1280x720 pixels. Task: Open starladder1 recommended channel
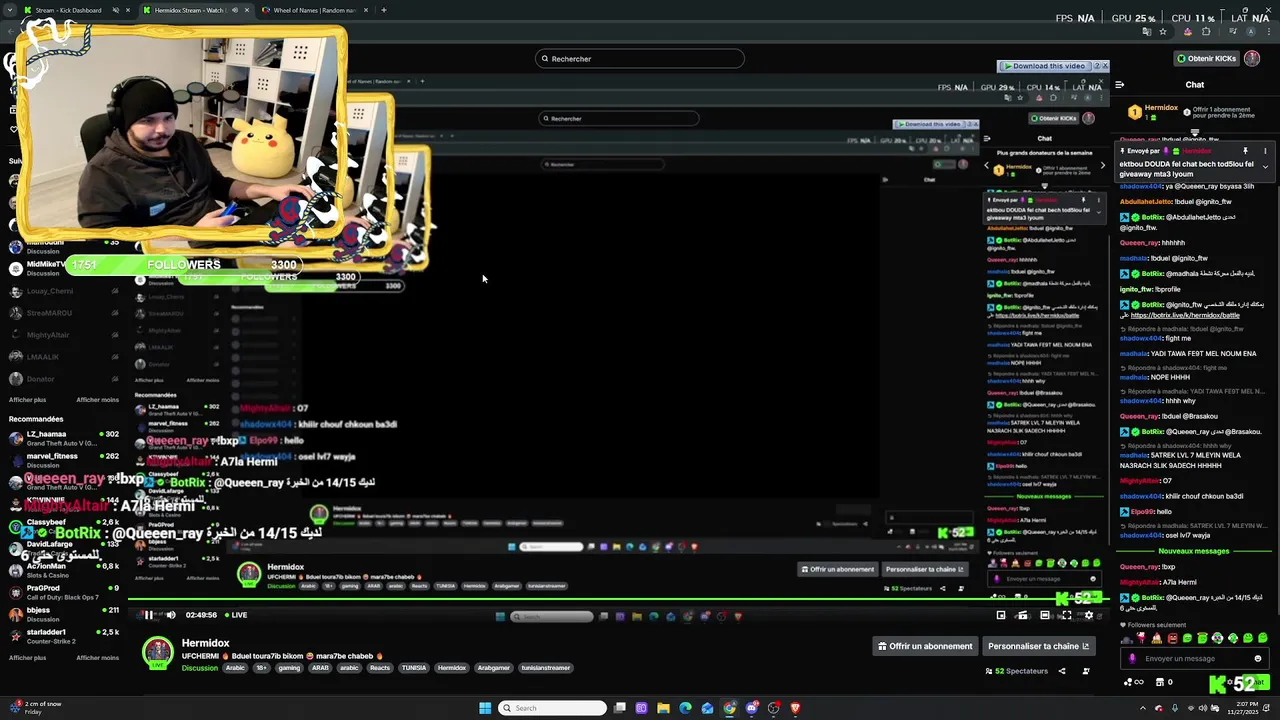64,636
